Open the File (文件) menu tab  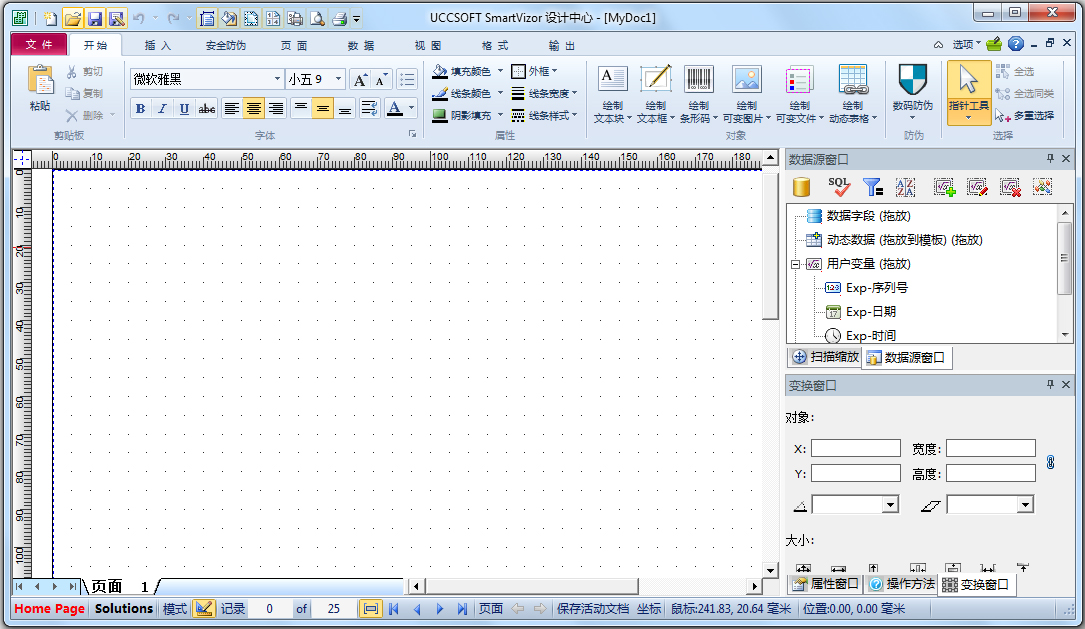[39, 44]
